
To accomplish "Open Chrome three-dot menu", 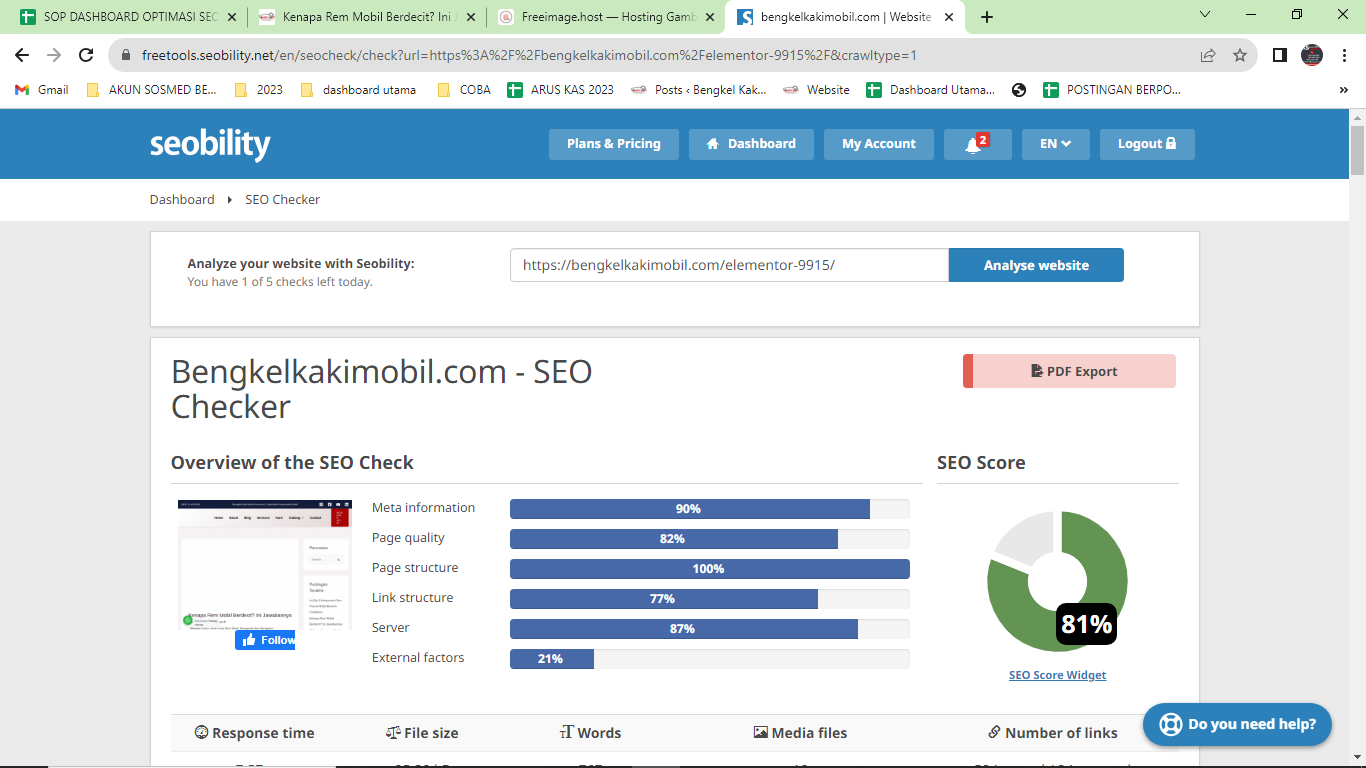I will pos(1344,55).
